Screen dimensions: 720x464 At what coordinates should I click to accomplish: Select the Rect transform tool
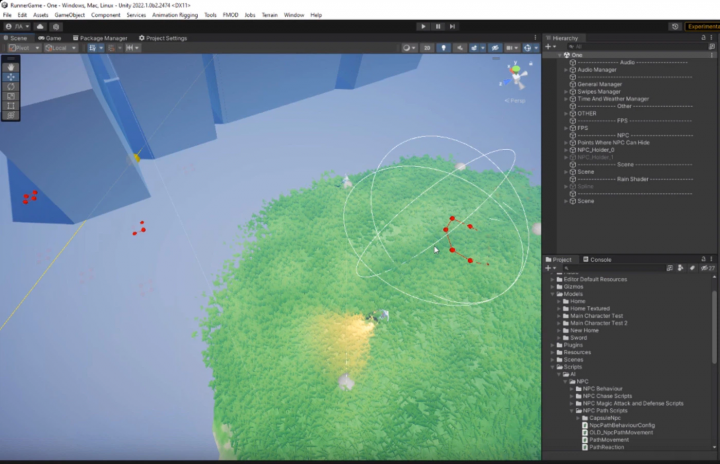click(11, 106)
